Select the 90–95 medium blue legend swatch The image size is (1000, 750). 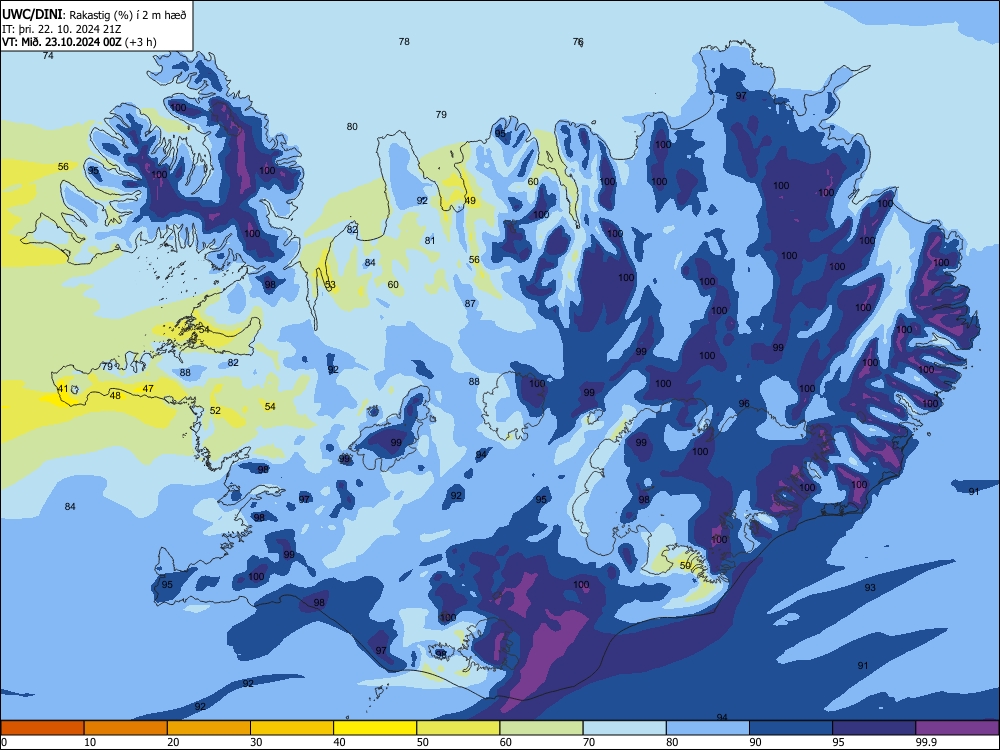click(x=791, y=728)
